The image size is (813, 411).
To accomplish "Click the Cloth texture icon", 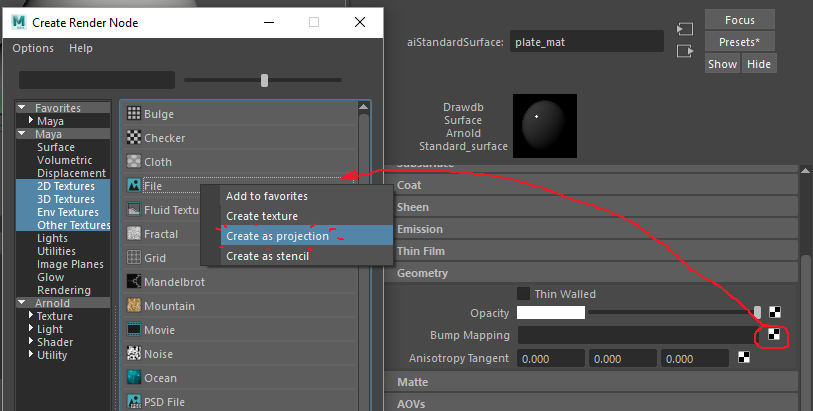I will (133, 162).
